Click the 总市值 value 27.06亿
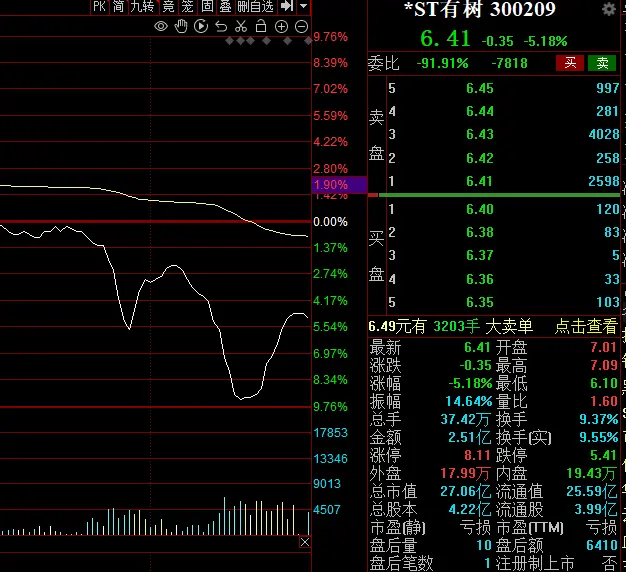 coord(466,491)
